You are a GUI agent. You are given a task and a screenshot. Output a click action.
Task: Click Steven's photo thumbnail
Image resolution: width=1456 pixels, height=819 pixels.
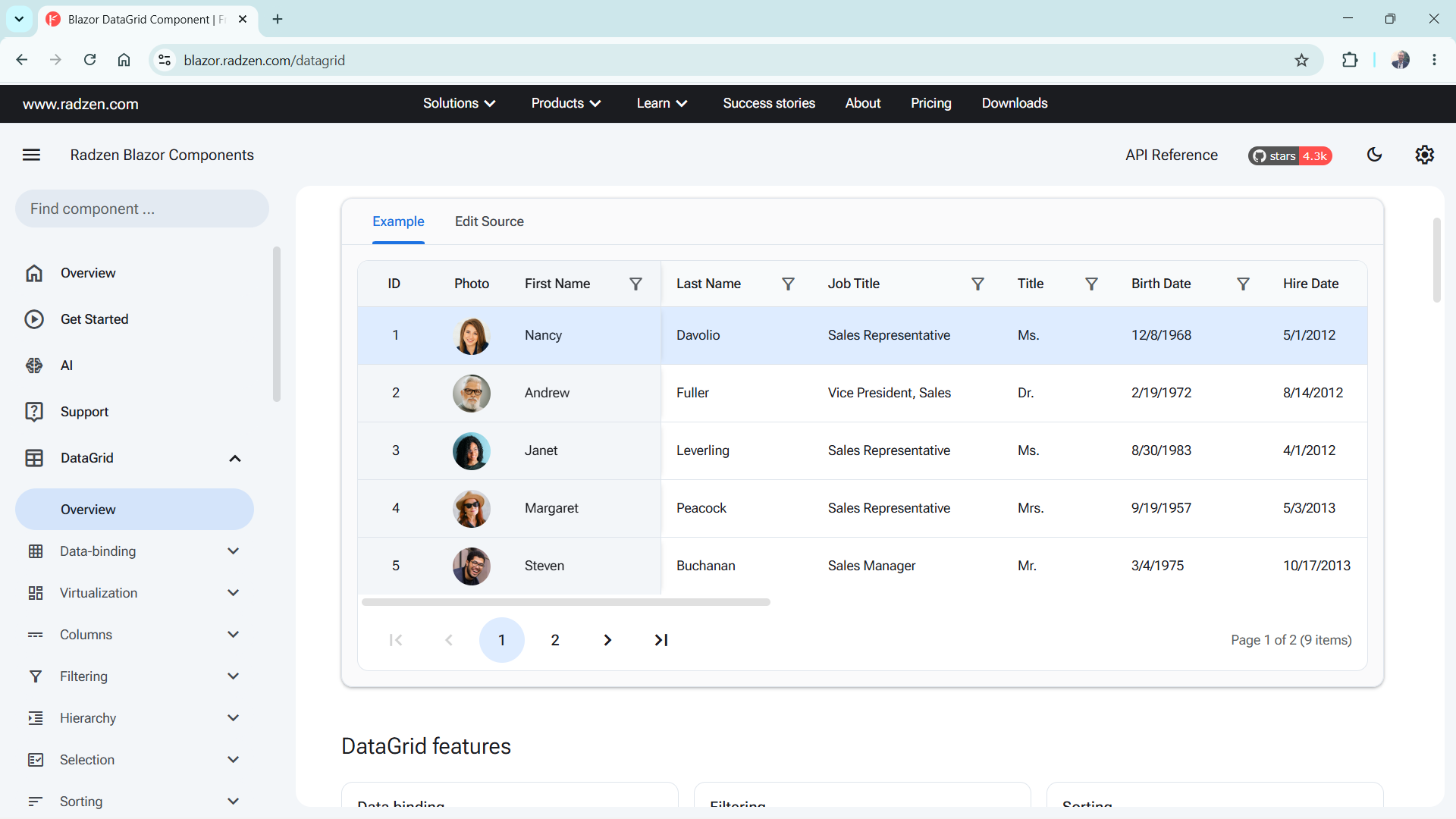click(472, 566)
